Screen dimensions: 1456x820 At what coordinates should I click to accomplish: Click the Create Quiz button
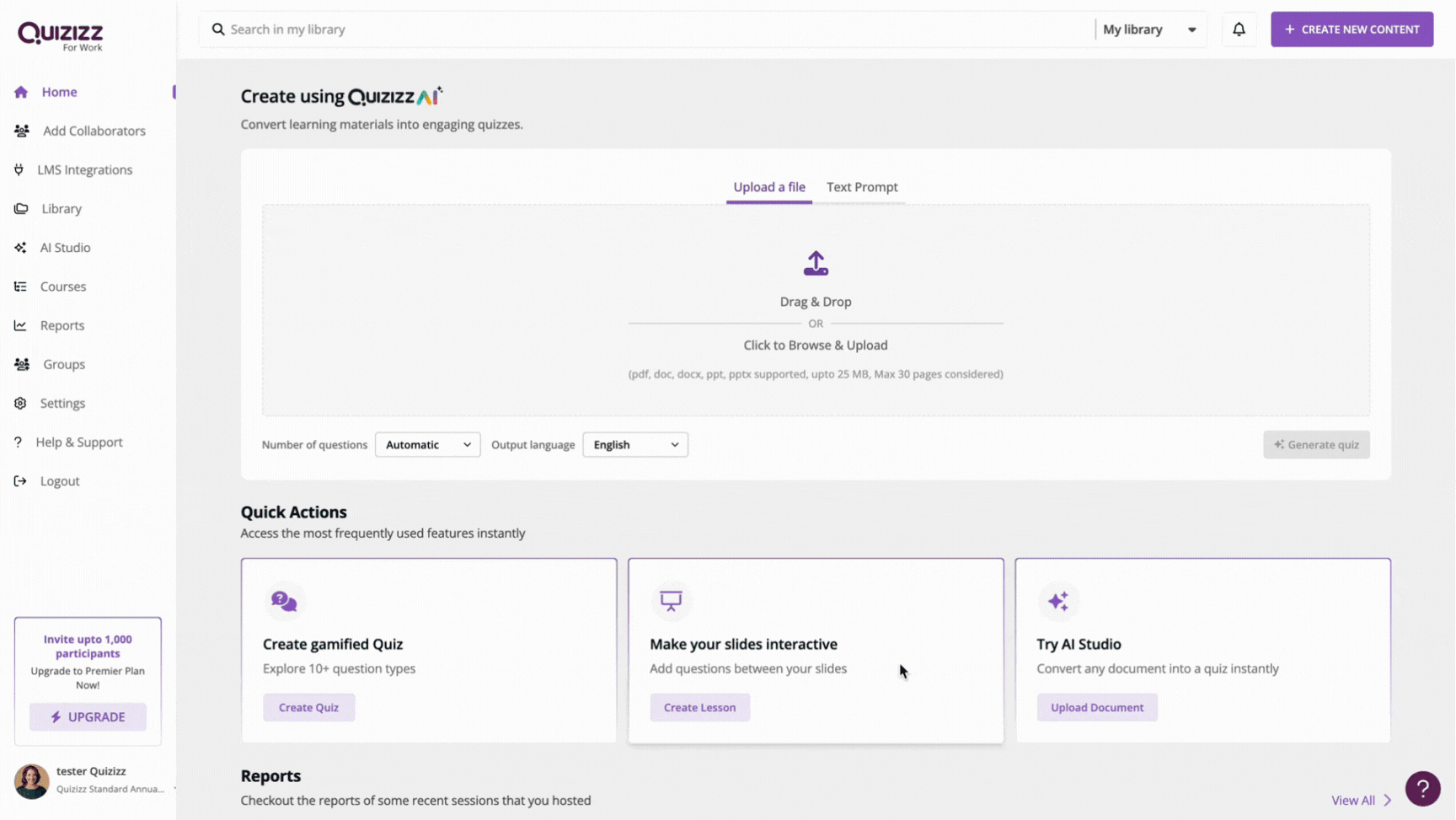click(x=309, y=708)
